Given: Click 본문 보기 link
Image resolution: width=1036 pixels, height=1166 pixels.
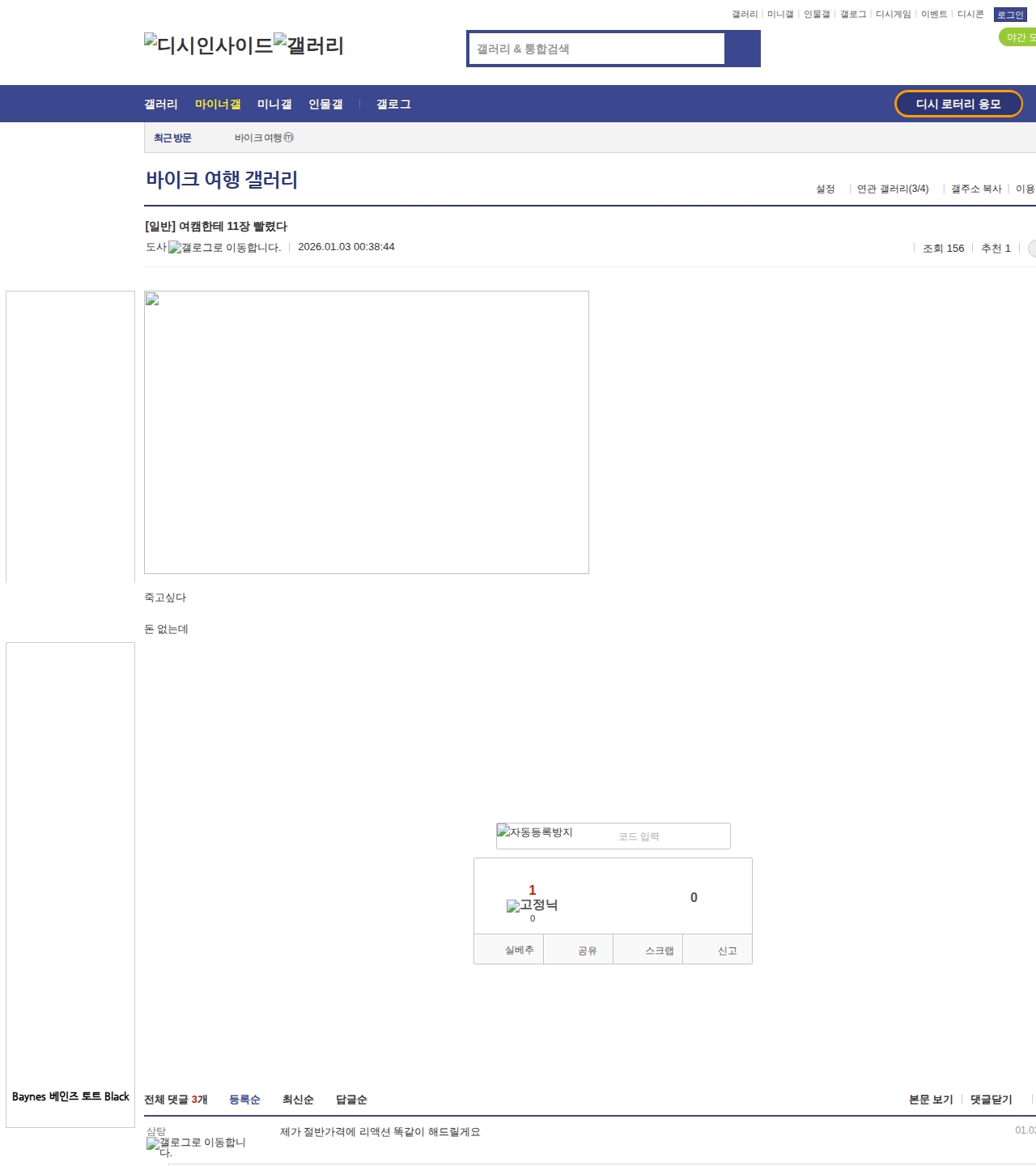Looking at the screenshot, I should click(931, 1099).
